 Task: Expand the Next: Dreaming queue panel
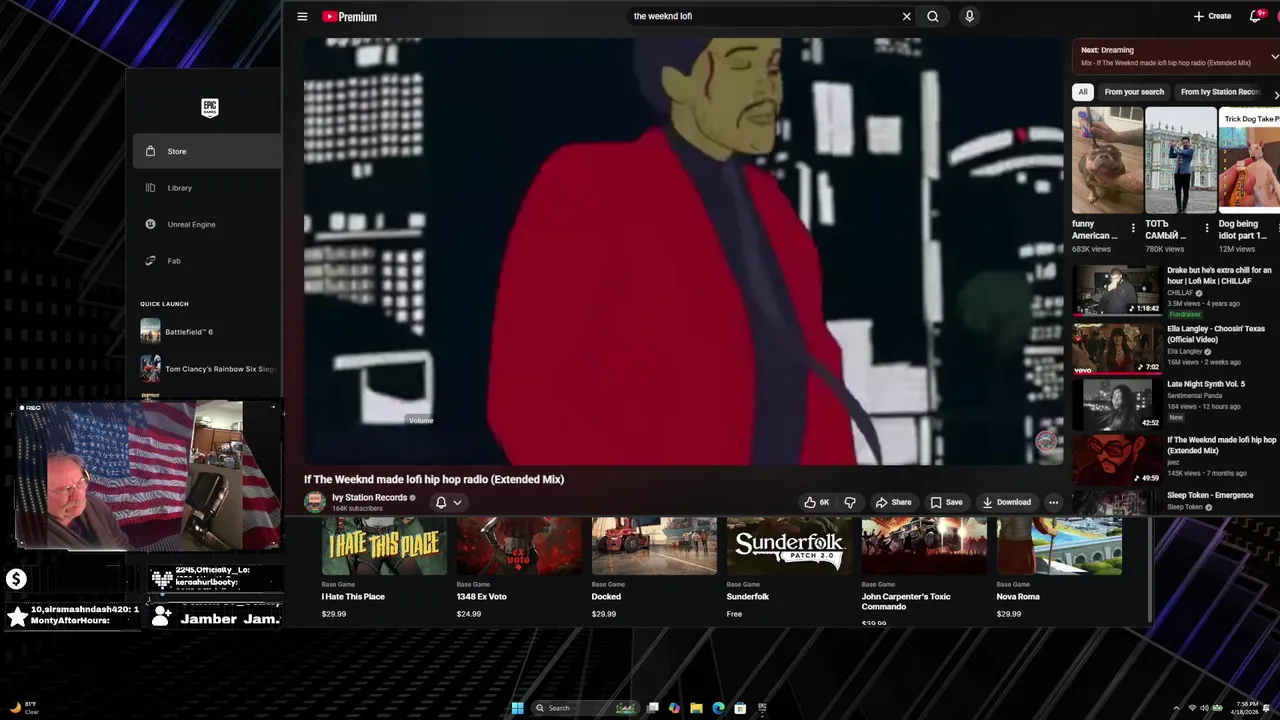point(1274,56)
